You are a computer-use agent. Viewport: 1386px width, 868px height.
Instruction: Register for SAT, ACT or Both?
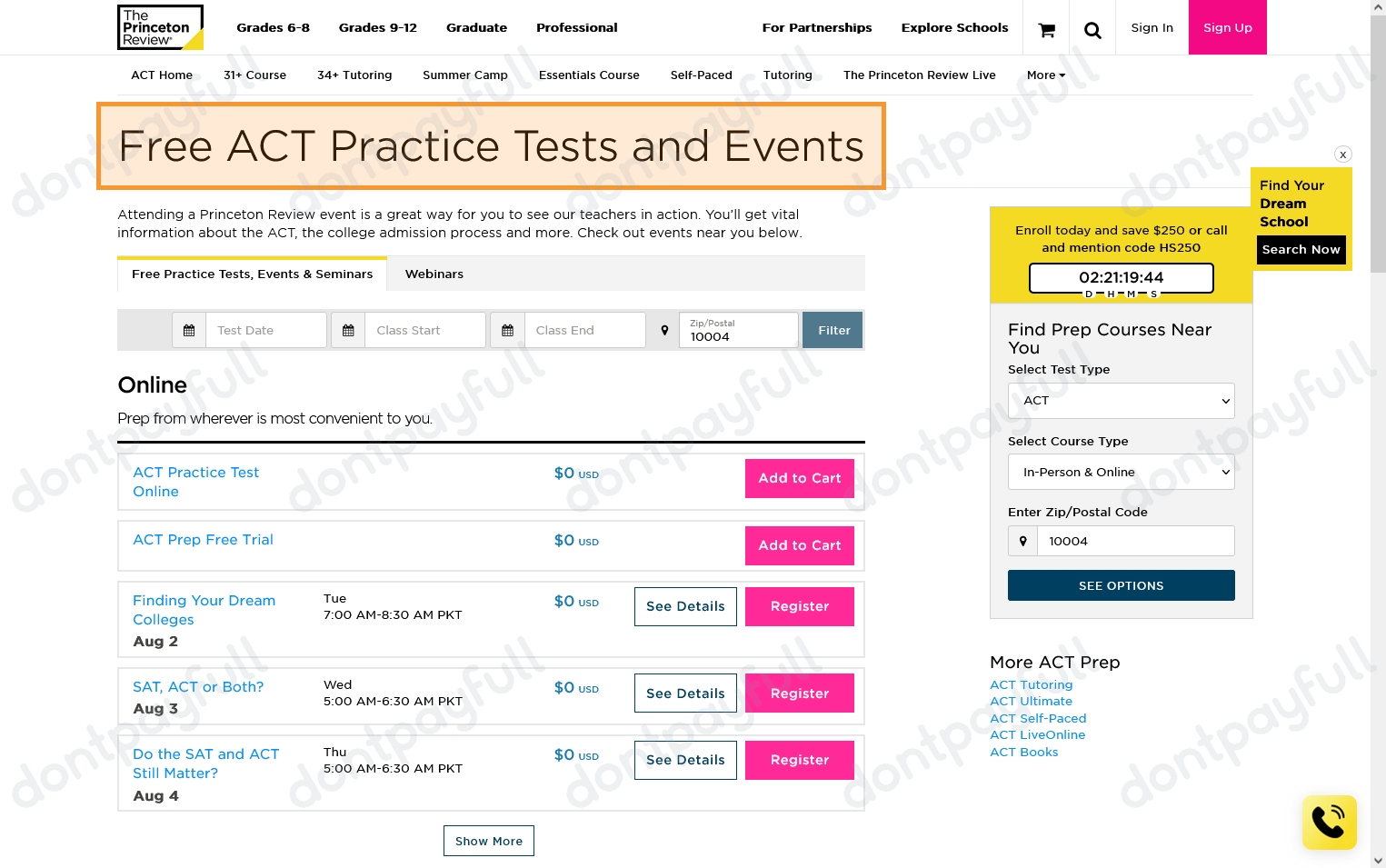(x=800, y=693)
